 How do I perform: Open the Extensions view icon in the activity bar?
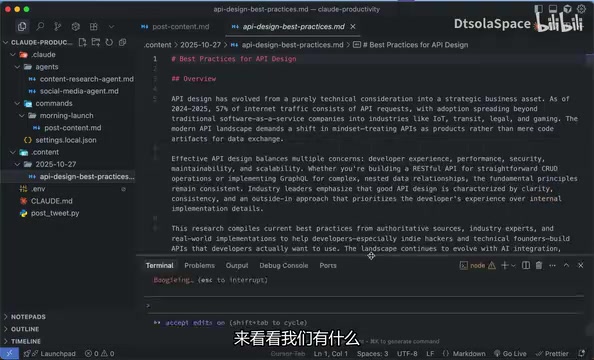tap(94, 26)
